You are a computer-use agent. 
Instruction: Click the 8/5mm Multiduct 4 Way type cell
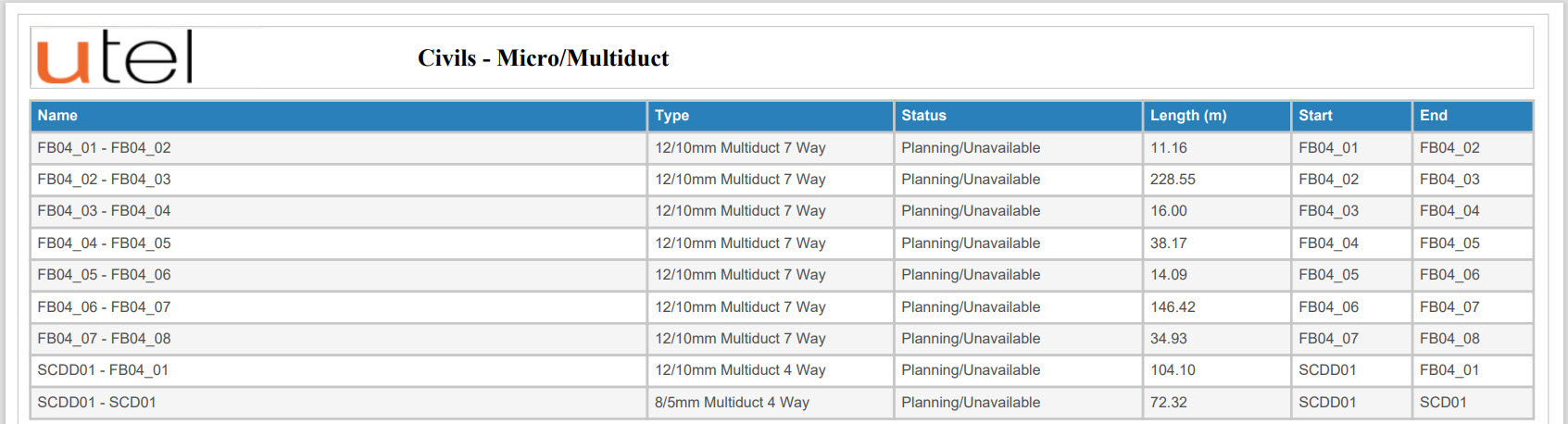pos(770,403)
